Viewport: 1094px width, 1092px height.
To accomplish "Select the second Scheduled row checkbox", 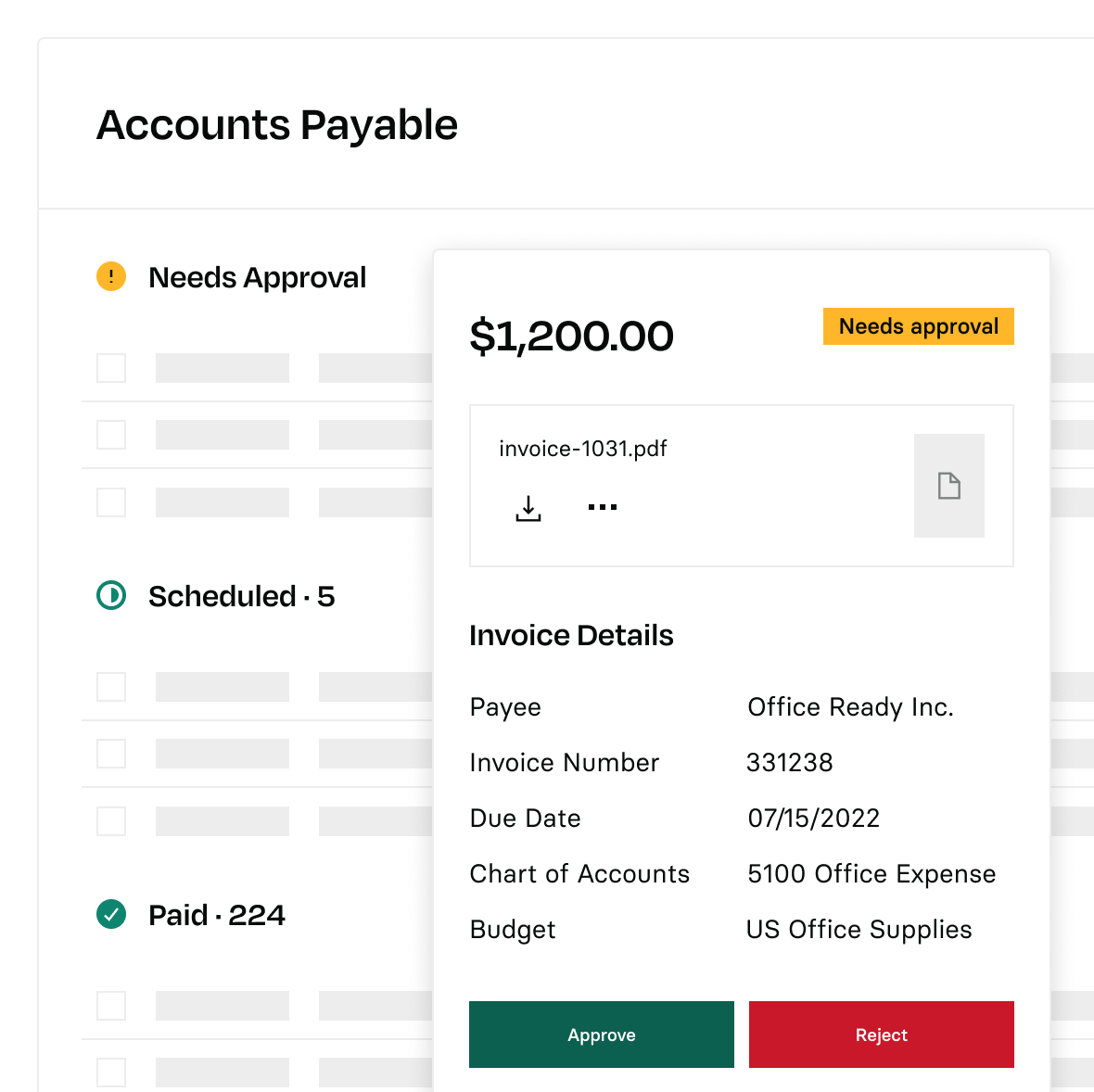I will [x=111, y=754].
